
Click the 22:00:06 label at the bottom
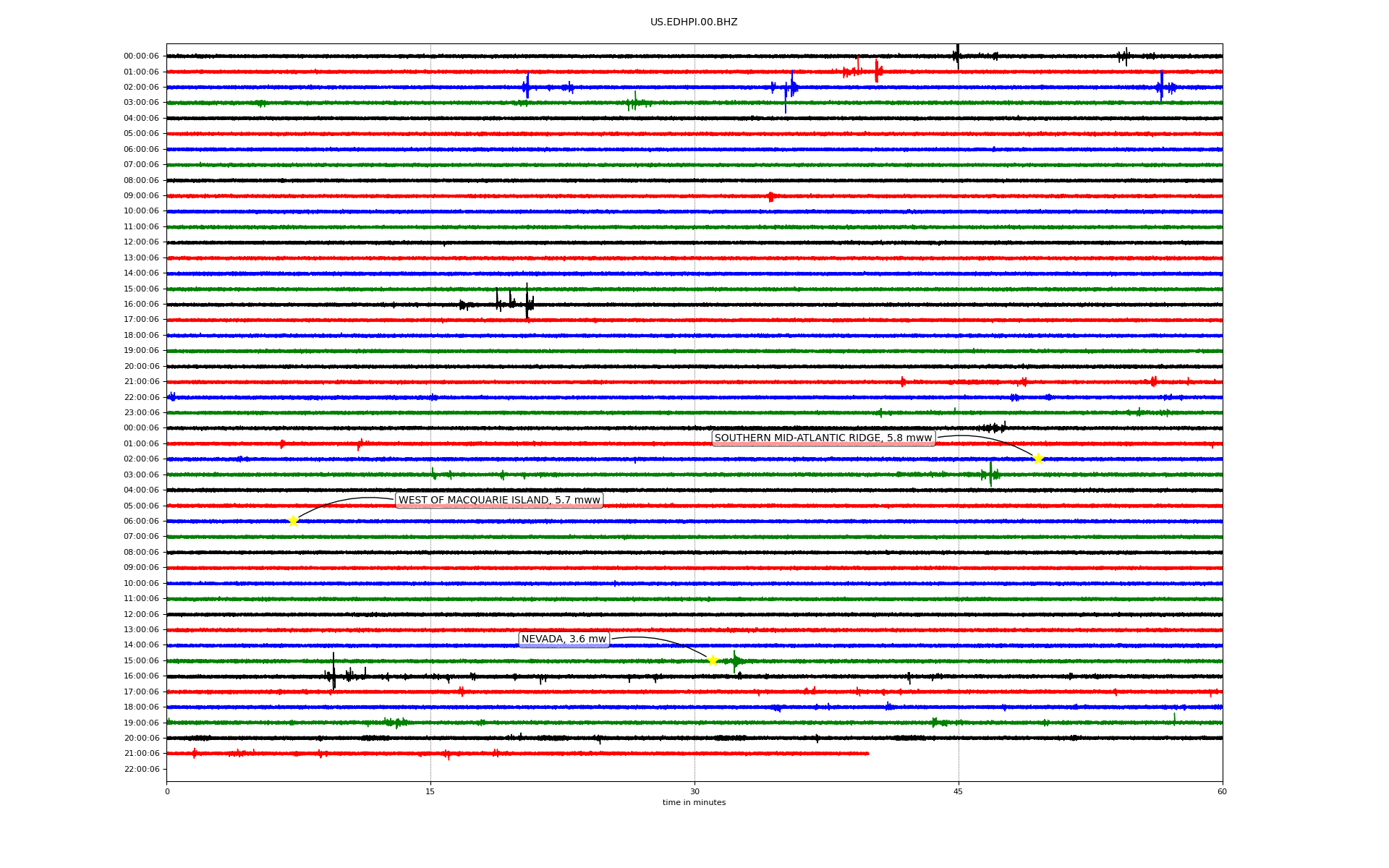[x=141, y=769]
